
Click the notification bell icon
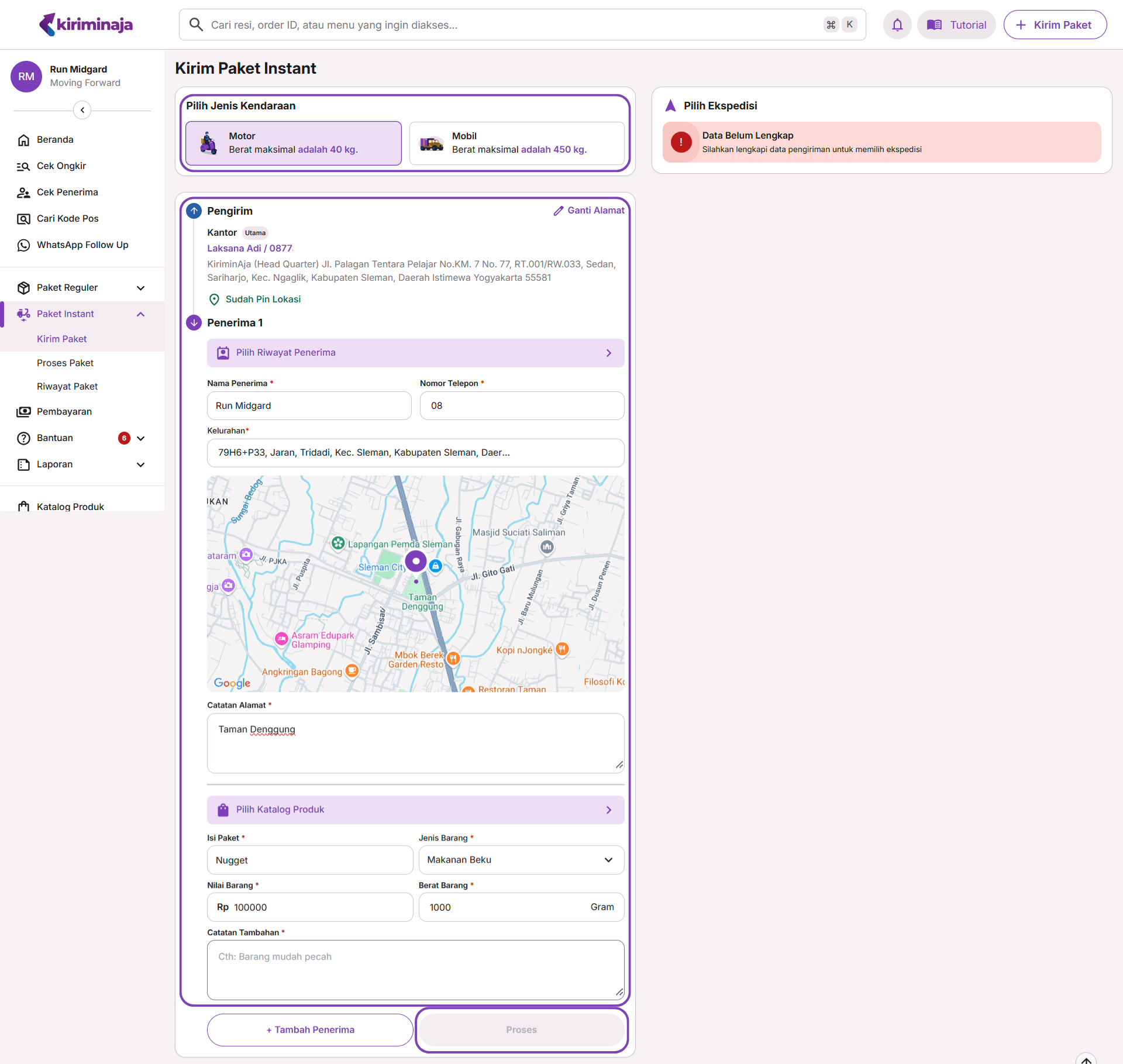(x=897, y=25)
